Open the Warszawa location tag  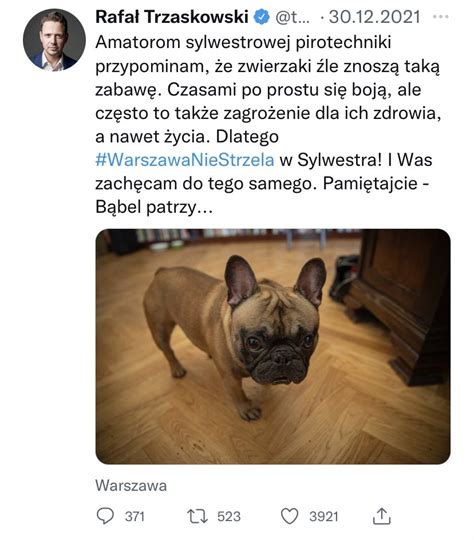tap(131, 486)
